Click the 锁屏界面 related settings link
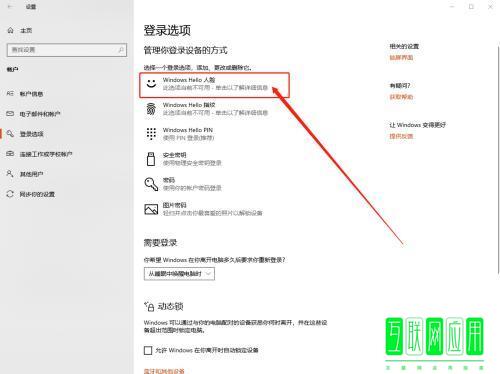The image size is (500, 374). (x=401, y=58)
